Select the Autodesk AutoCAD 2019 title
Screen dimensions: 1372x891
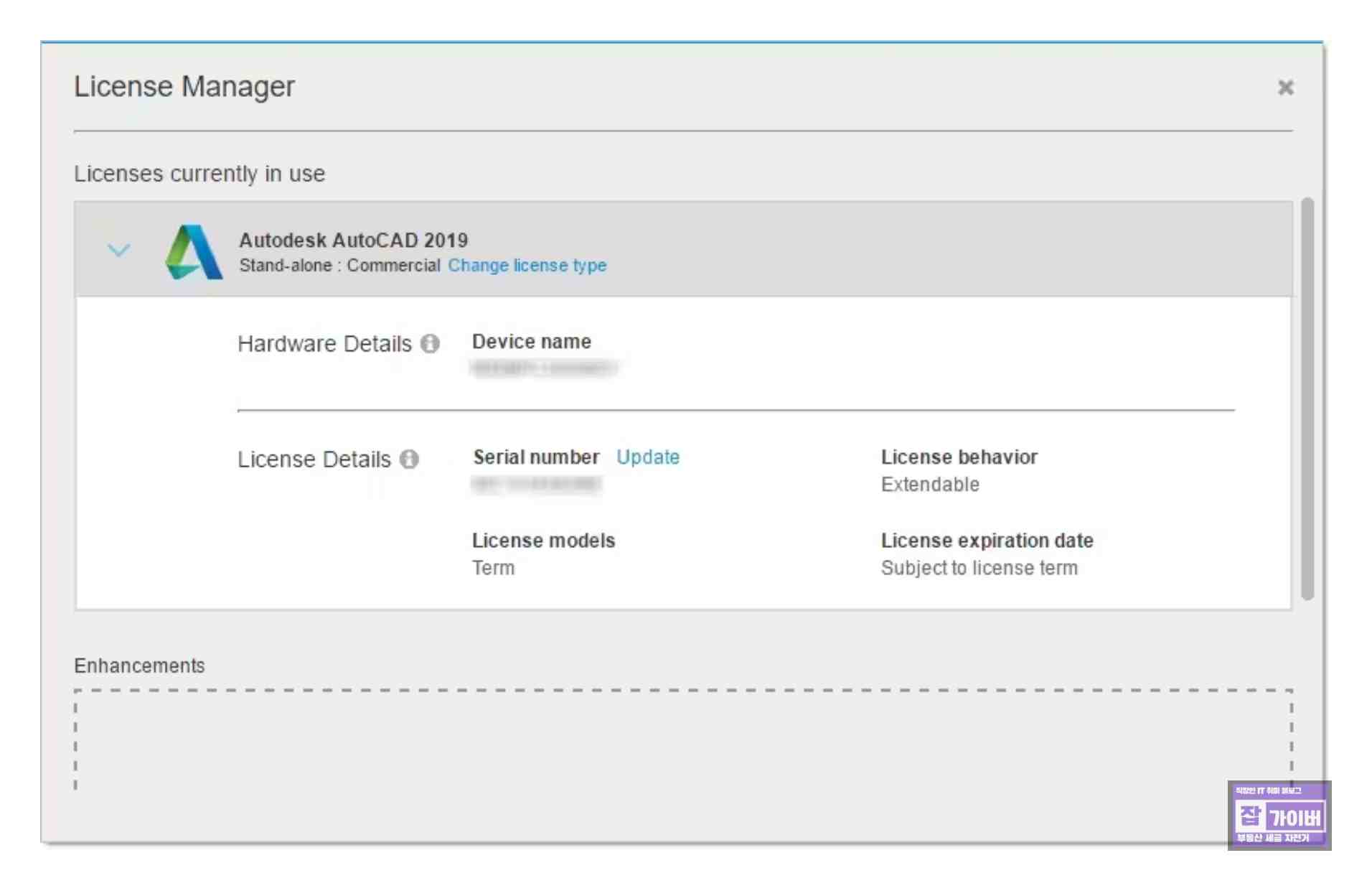pos(353,240)
